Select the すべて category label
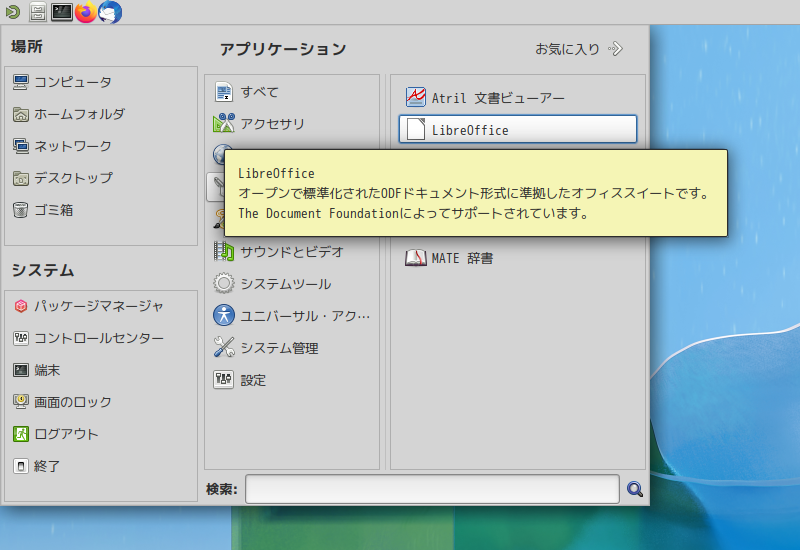This screenshot has height=550, width=800. [260, 92]
